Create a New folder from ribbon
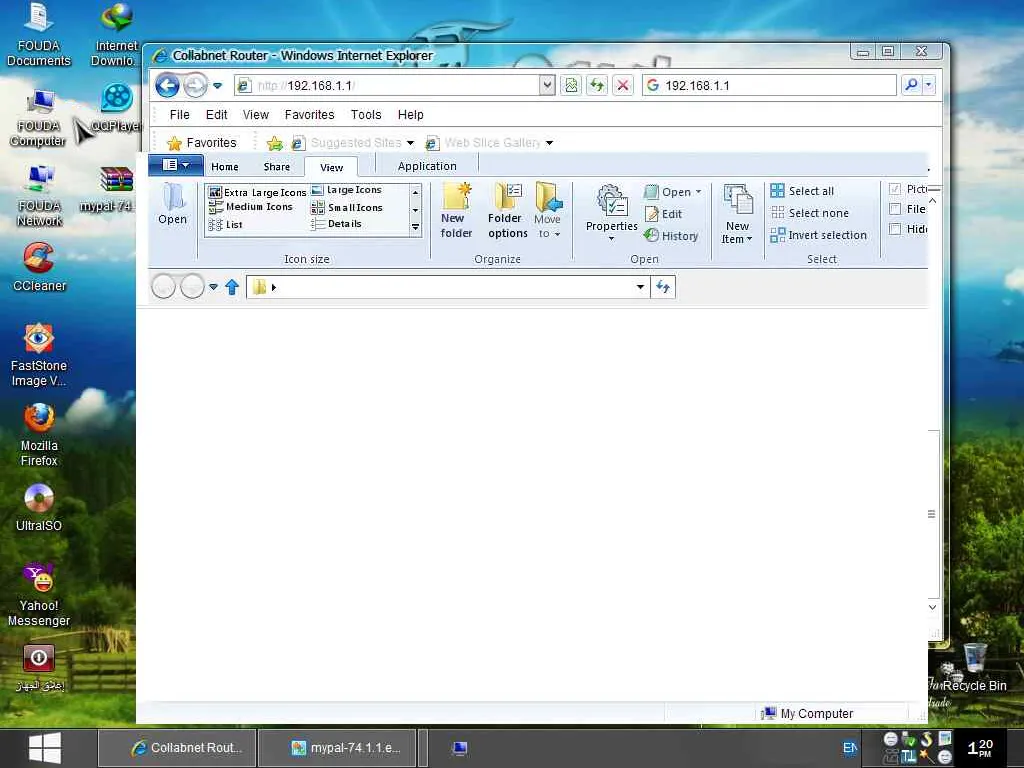 pos(456,211)
